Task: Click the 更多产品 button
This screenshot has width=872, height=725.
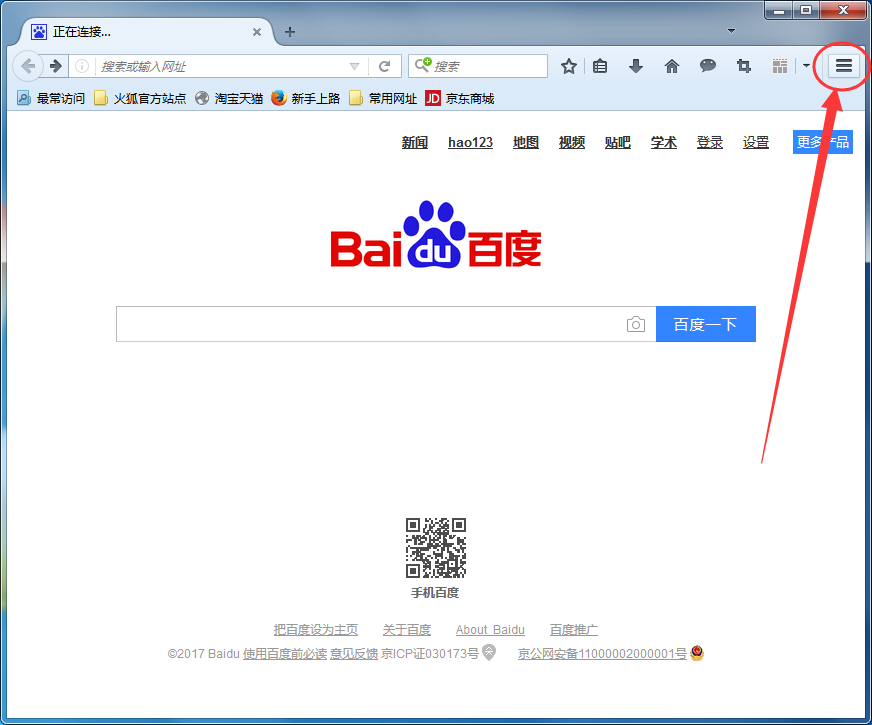Action: (x=823, y=142)
